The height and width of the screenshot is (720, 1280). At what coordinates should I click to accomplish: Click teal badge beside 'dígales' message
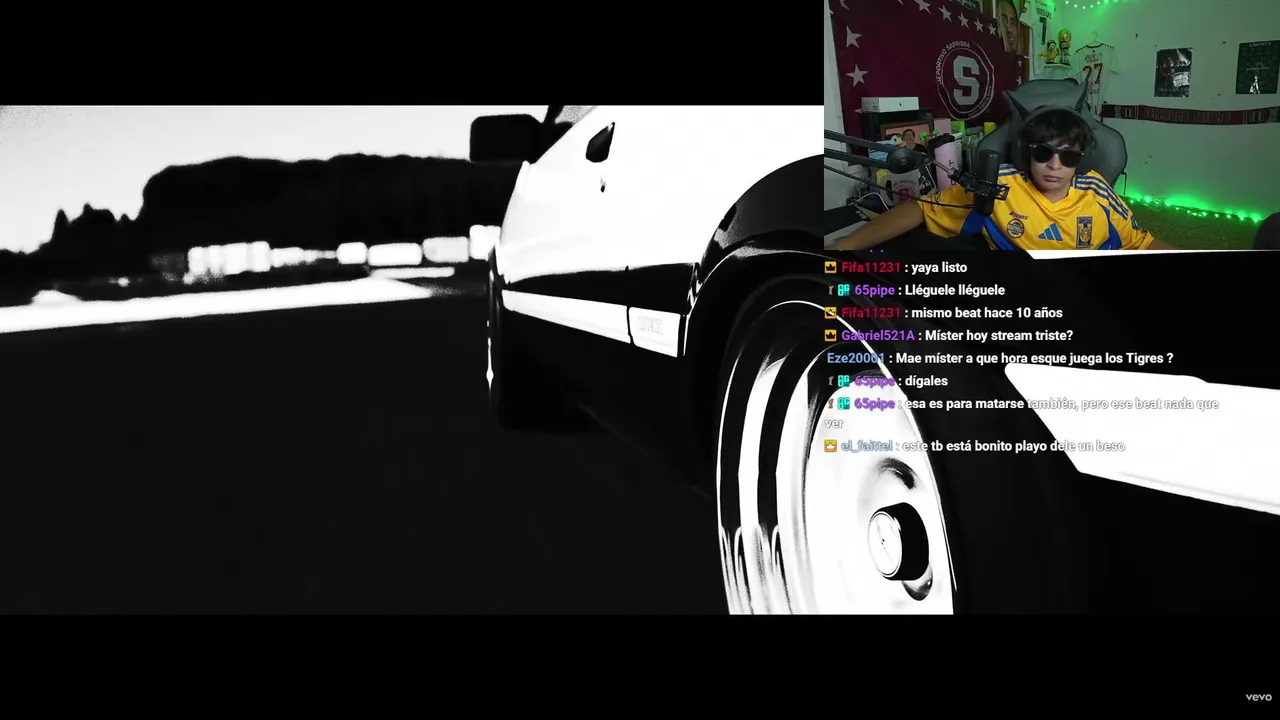tap(844, 381)
